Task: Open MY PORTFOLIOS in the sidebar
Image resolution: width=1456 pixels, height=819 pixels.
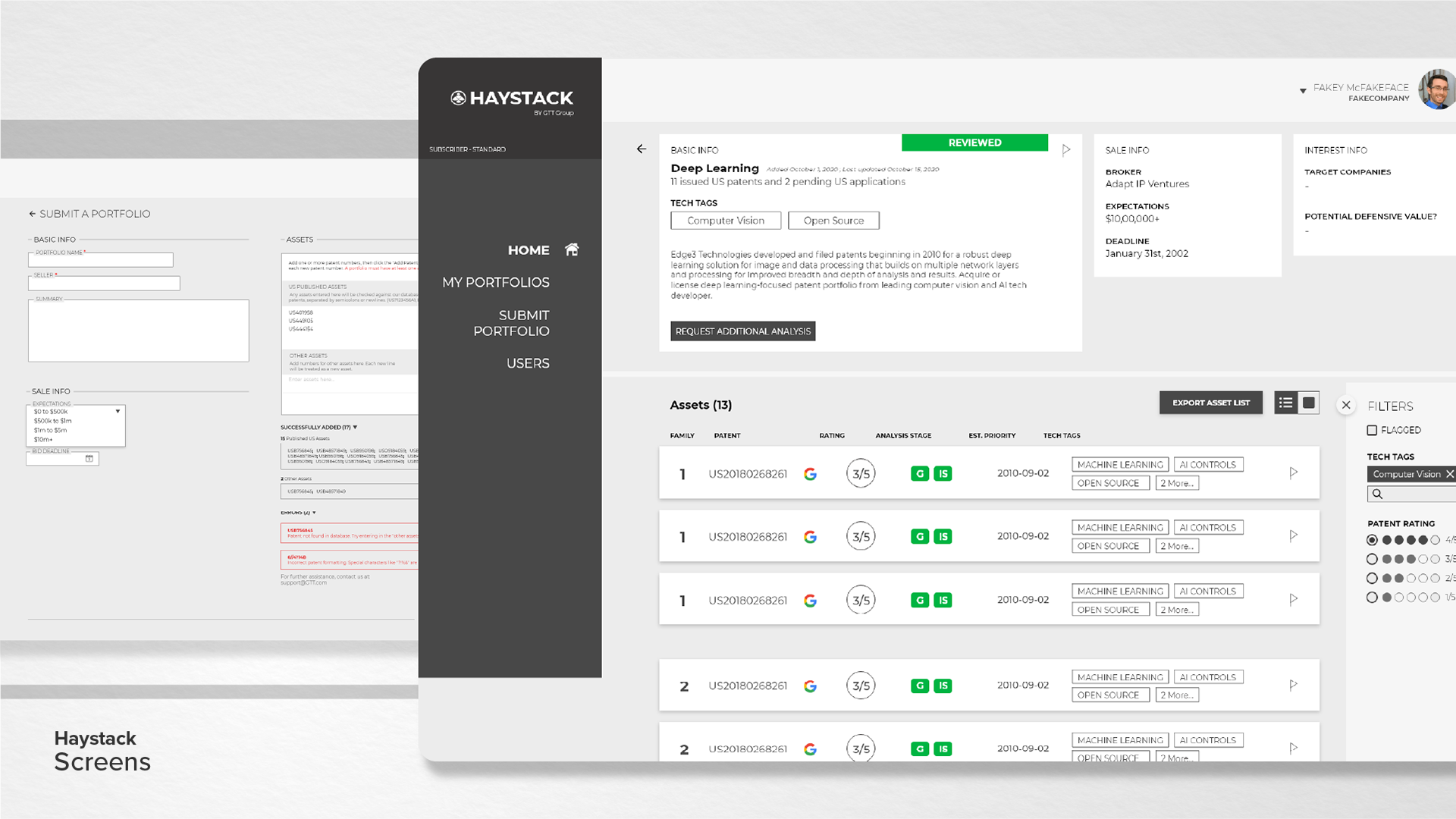Action: (x=496, y=282)
